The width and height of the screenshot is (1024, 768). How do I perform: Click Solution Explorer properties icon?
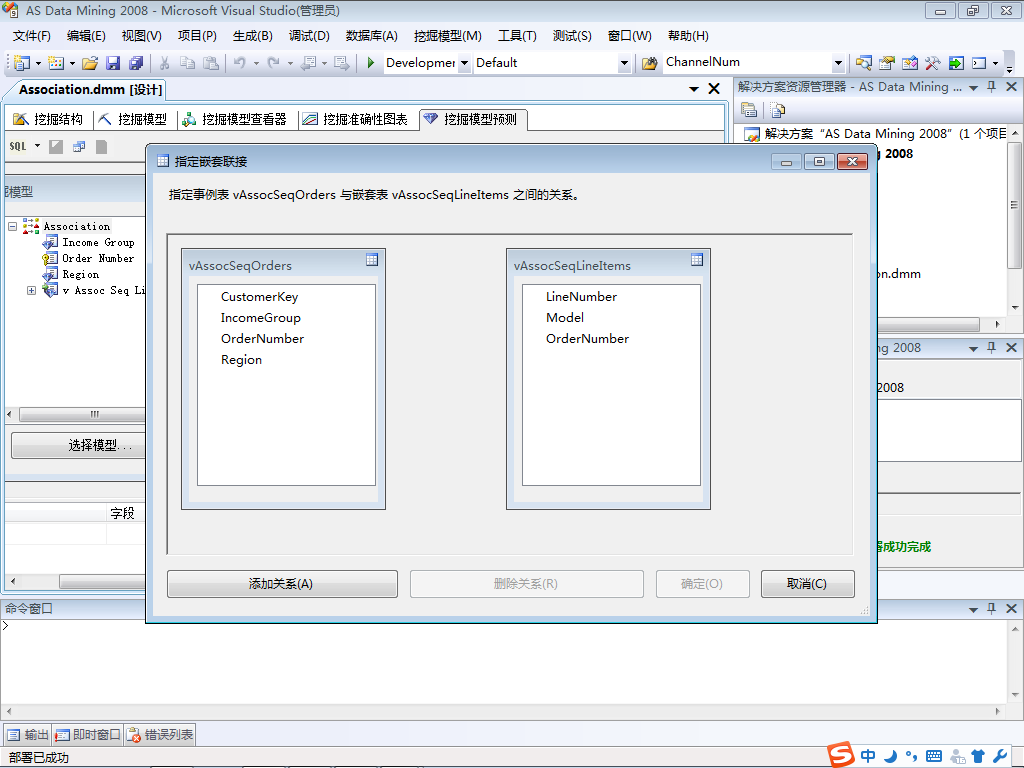(749, 110)
